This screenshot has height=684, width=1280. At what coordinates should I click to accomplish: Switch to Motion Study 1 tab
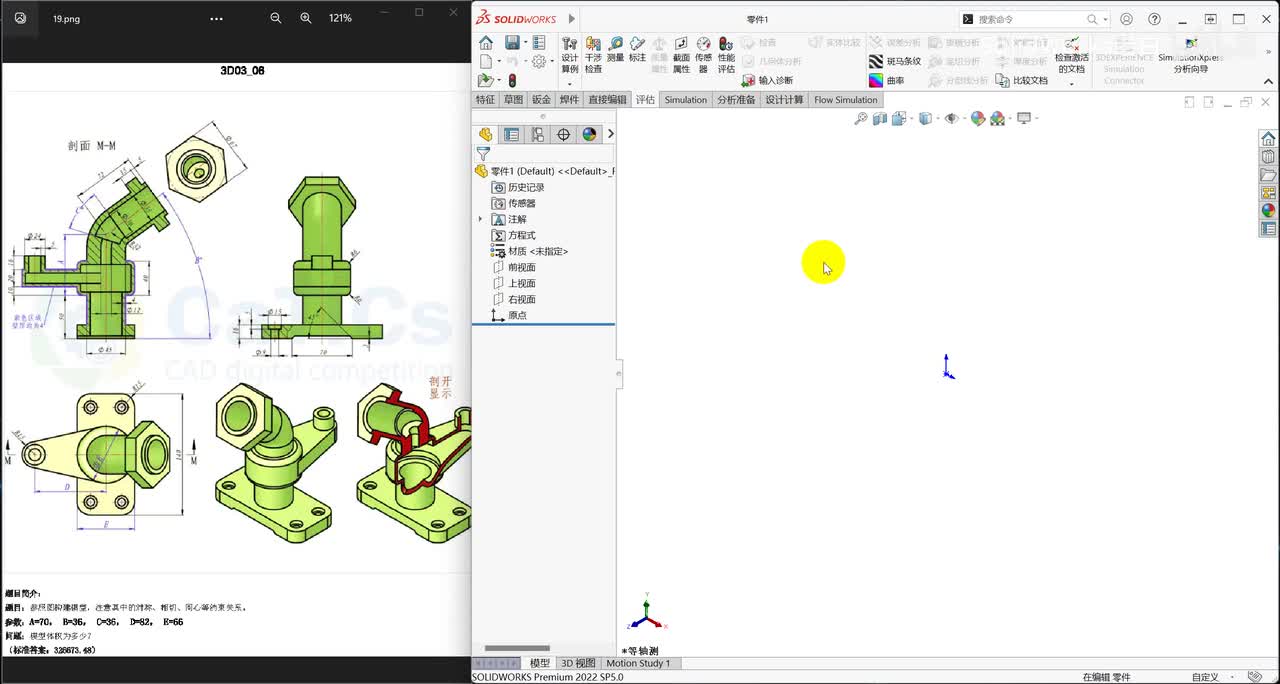click(638, 663)
